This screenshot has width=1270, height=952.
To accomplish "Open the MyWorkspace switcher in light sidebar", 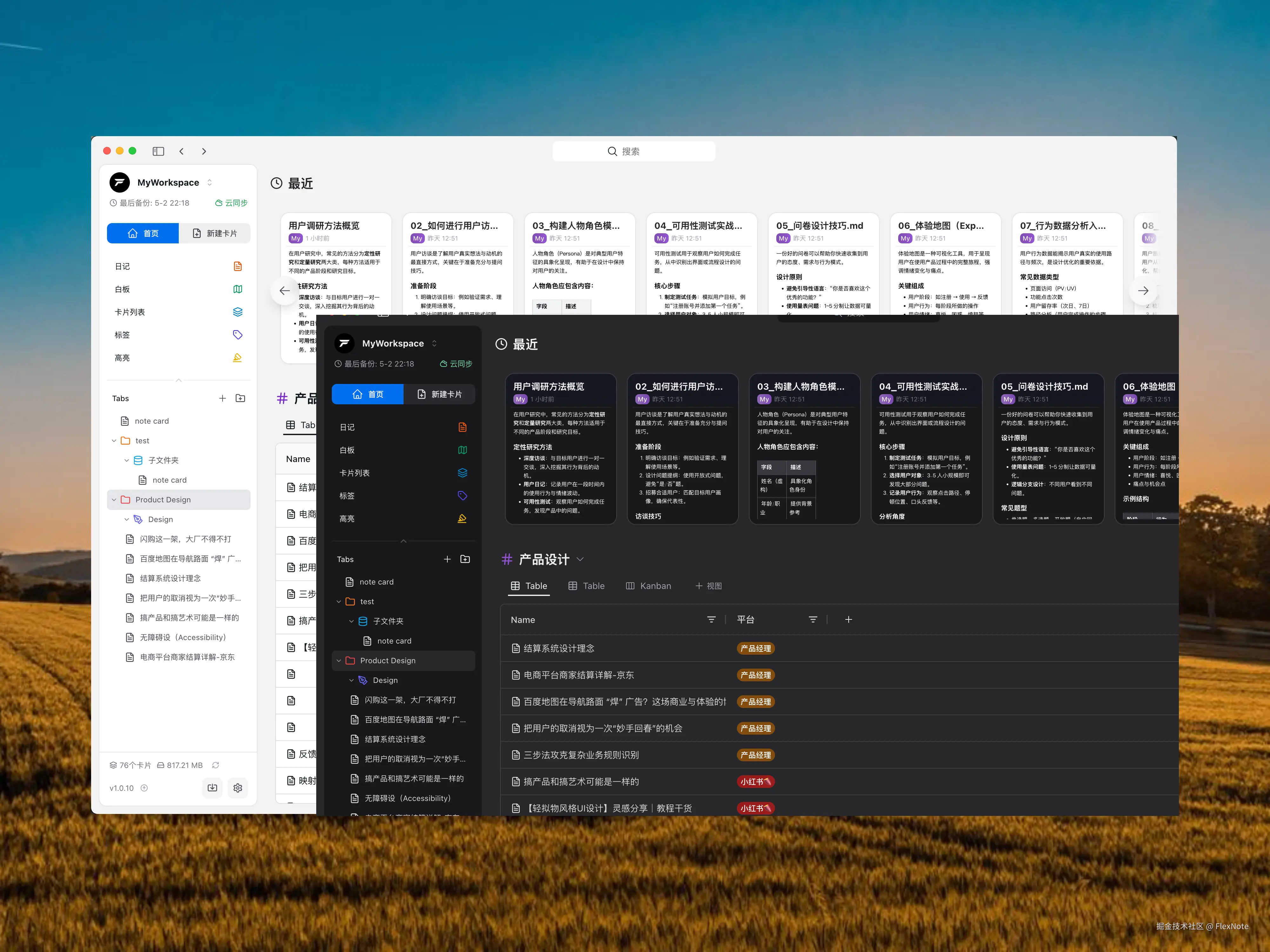I will [210, 182].
